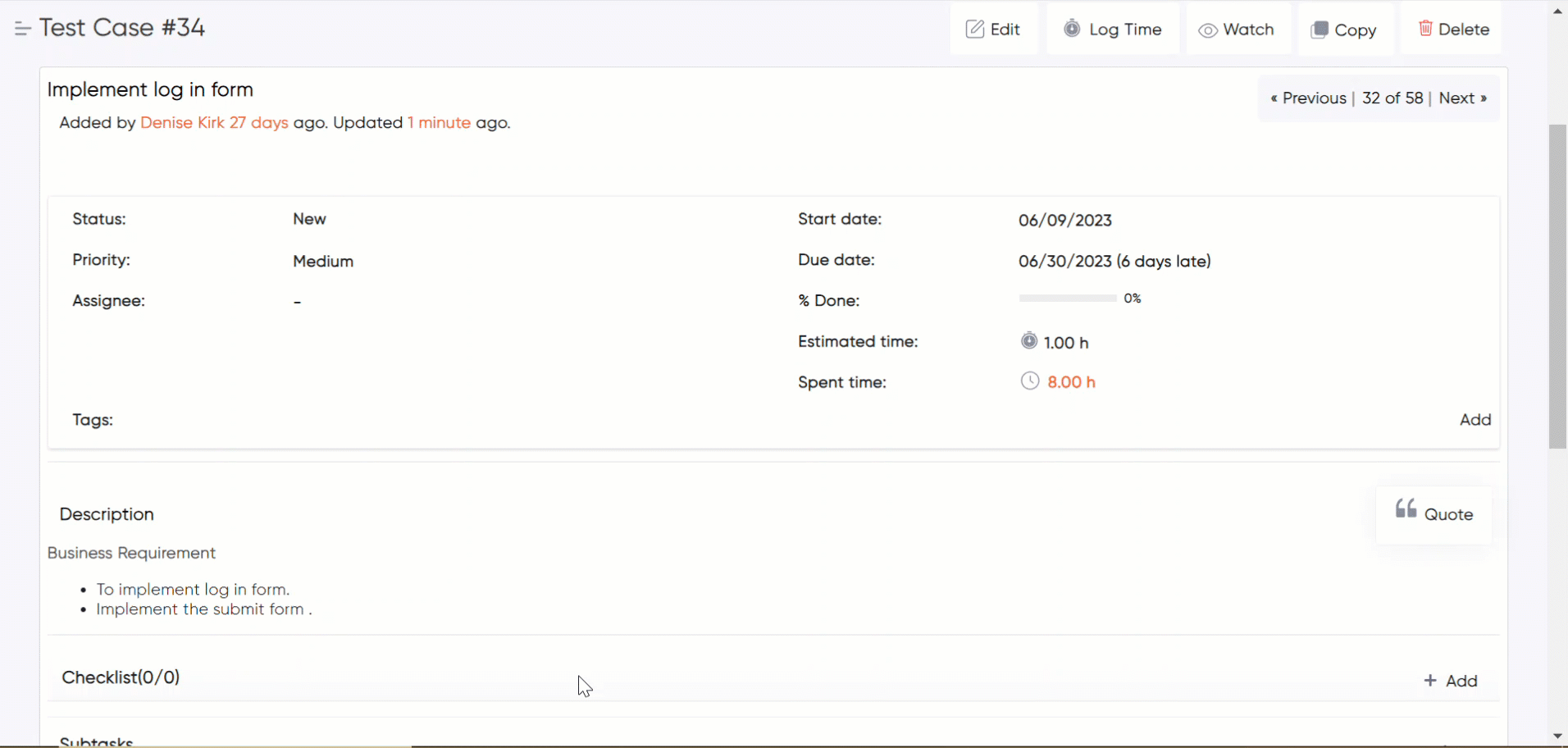Add a tag using the Add button
The height and width of the screenshot is (748, 1568).
pos(1475,419)
